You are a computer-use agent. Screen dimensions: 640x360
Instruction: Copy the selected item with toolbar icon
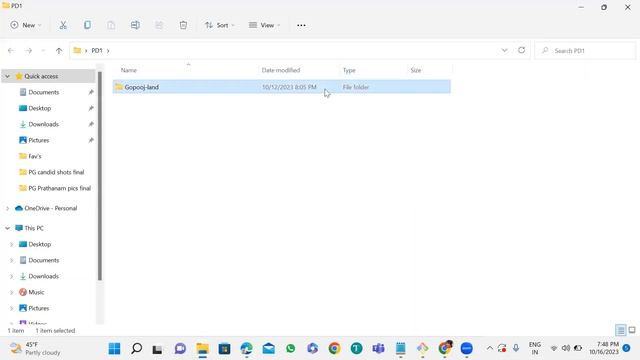(87, 25)
